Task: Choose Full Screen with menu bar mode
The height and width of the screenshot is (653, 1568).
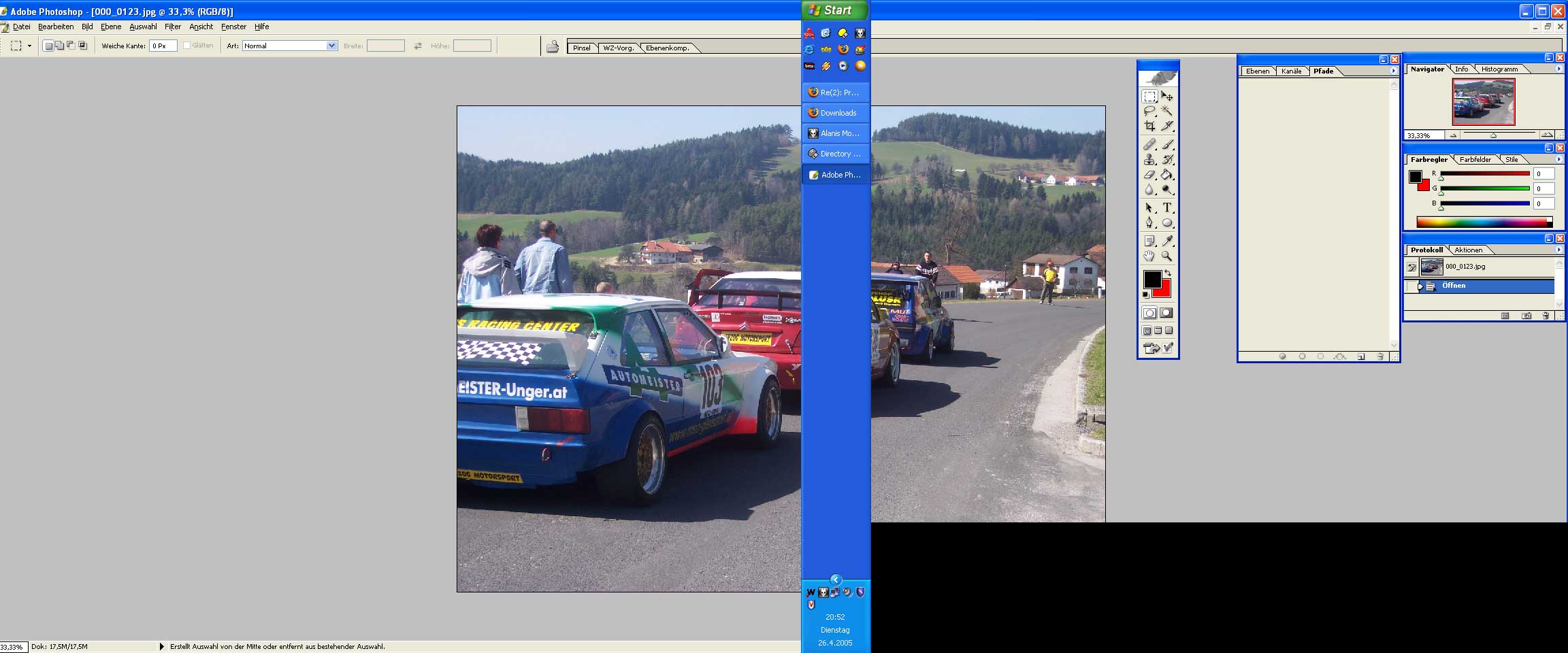Action: pos(1158,331)
